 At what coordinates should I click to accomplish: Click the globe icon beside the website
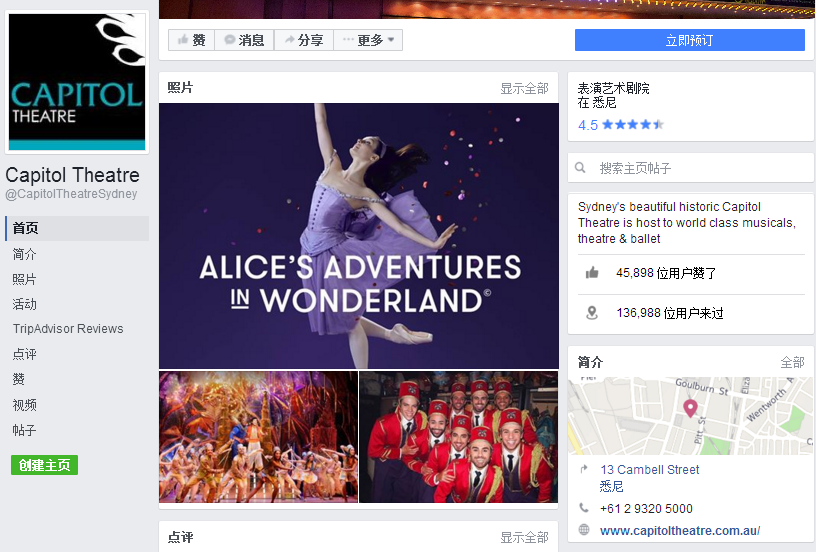(584, 530)
